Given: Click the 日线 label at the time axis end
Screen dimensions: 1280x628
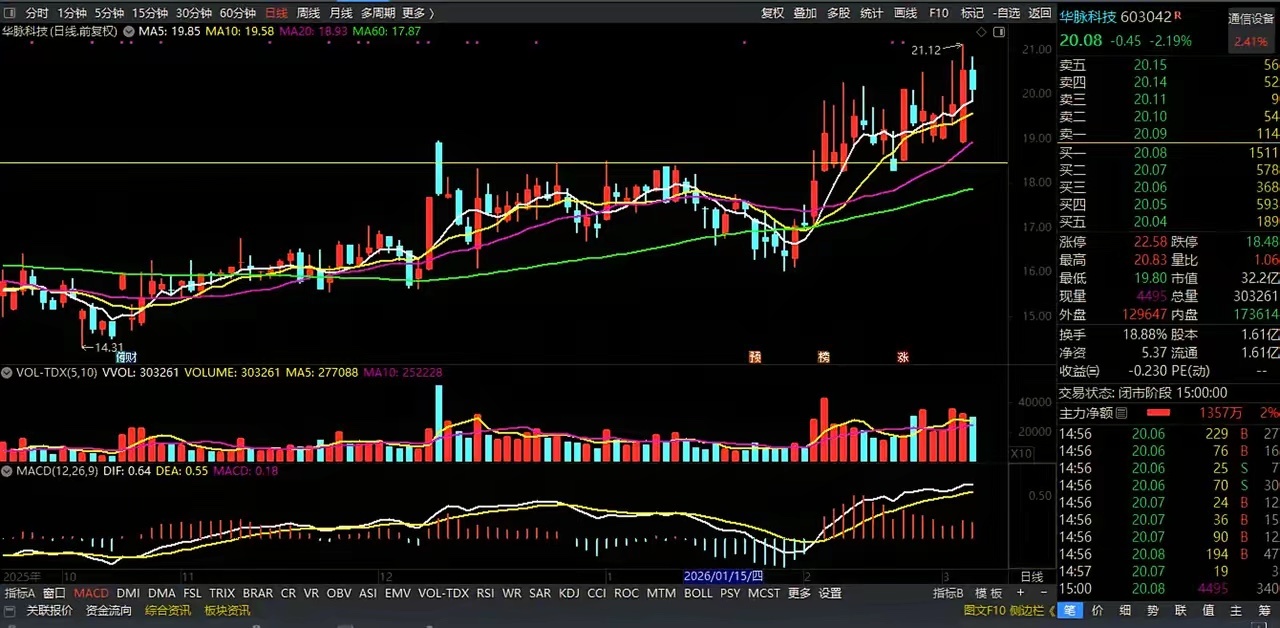Looking at the screenshot, I should point(1031,577).
